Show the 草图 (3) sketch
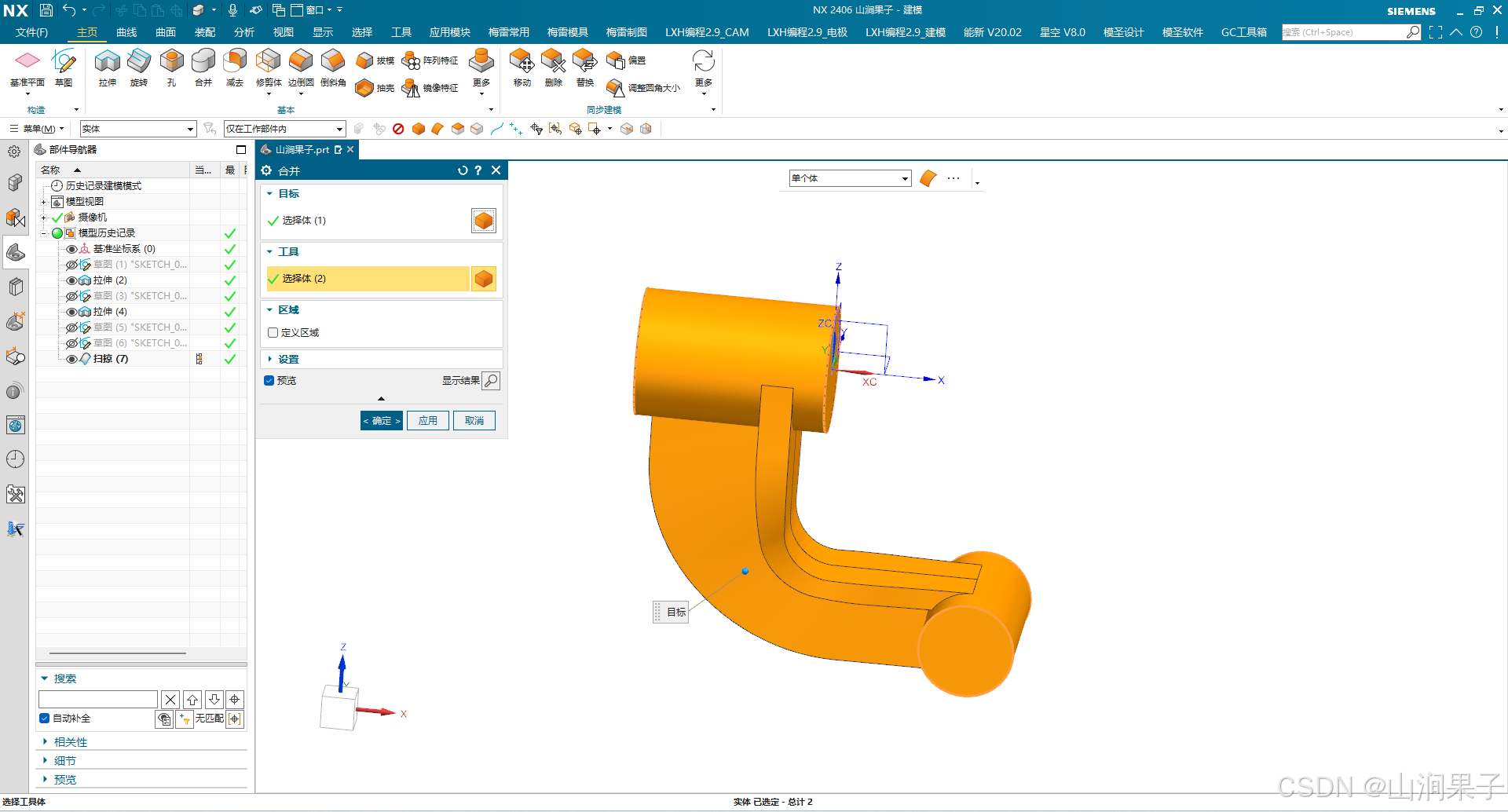The width and height of the screenshot is (1508, 812). coord(71,296)
